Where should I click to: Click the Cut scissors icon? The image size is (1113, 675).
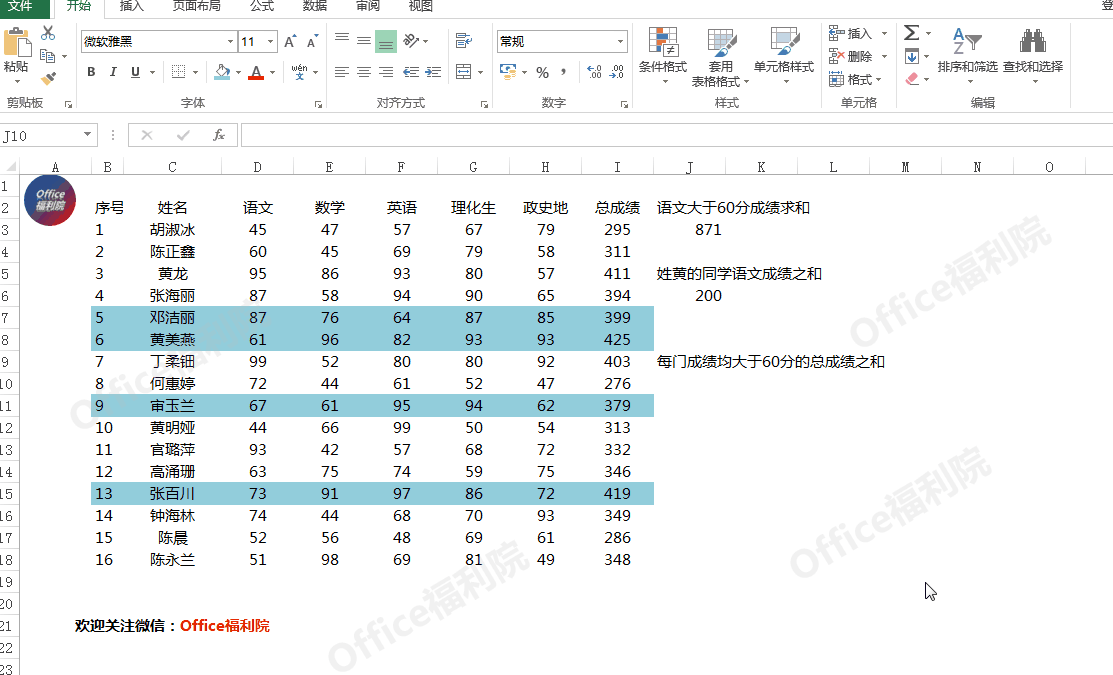(x=48, y=33)
